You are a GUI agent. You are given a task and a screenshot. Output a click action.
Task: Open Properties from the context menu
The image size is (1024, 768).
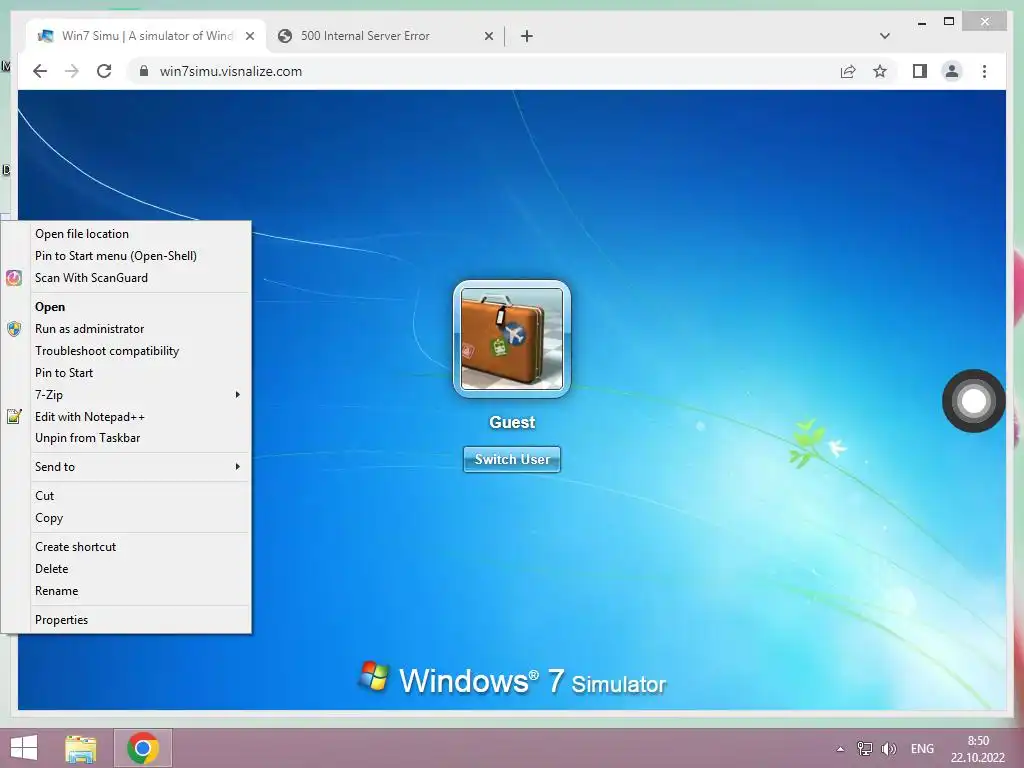click(x=127, y=620)
